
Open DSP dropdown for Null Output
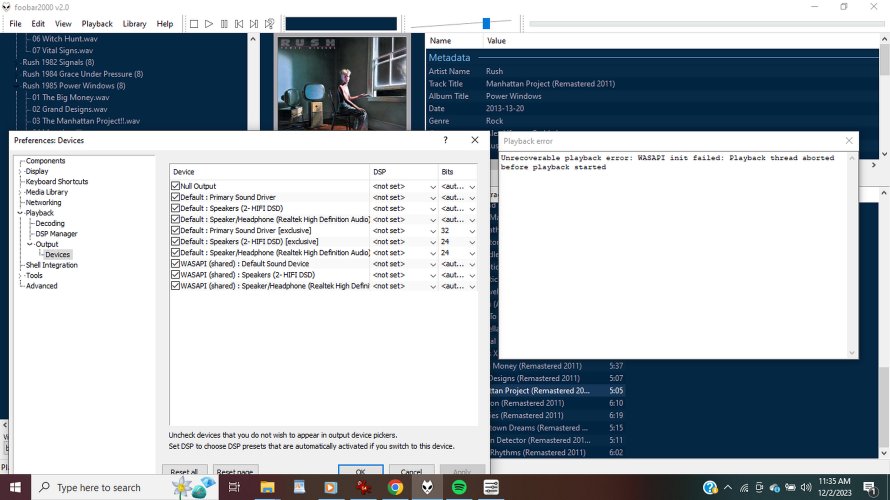tap(433, 187)
